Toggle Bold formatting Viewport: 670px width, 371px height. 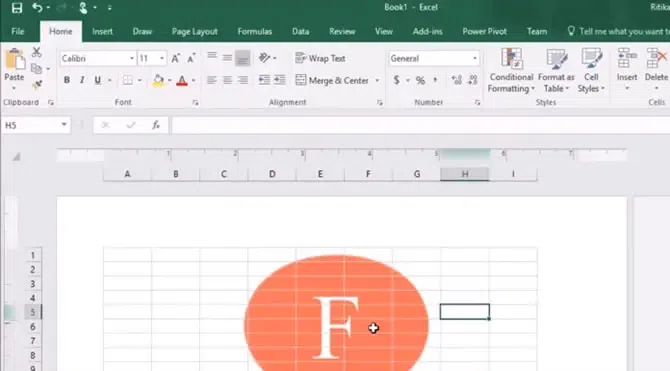coord(67,80)
